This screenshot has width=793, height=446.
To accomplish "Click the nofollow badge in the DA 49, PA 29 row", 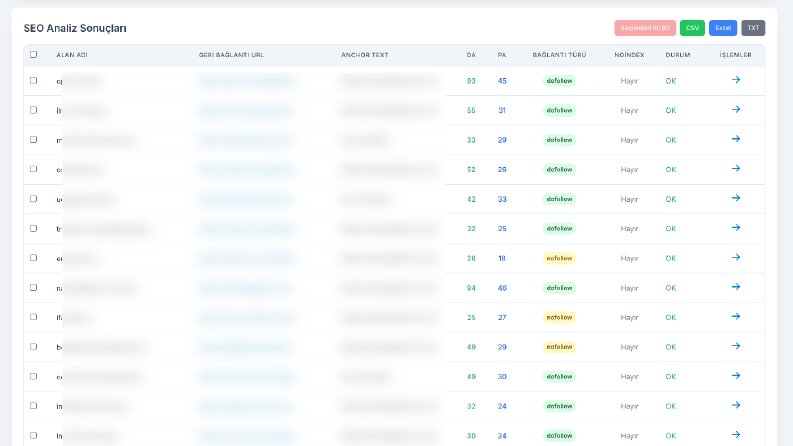I will tap(559, 347).
